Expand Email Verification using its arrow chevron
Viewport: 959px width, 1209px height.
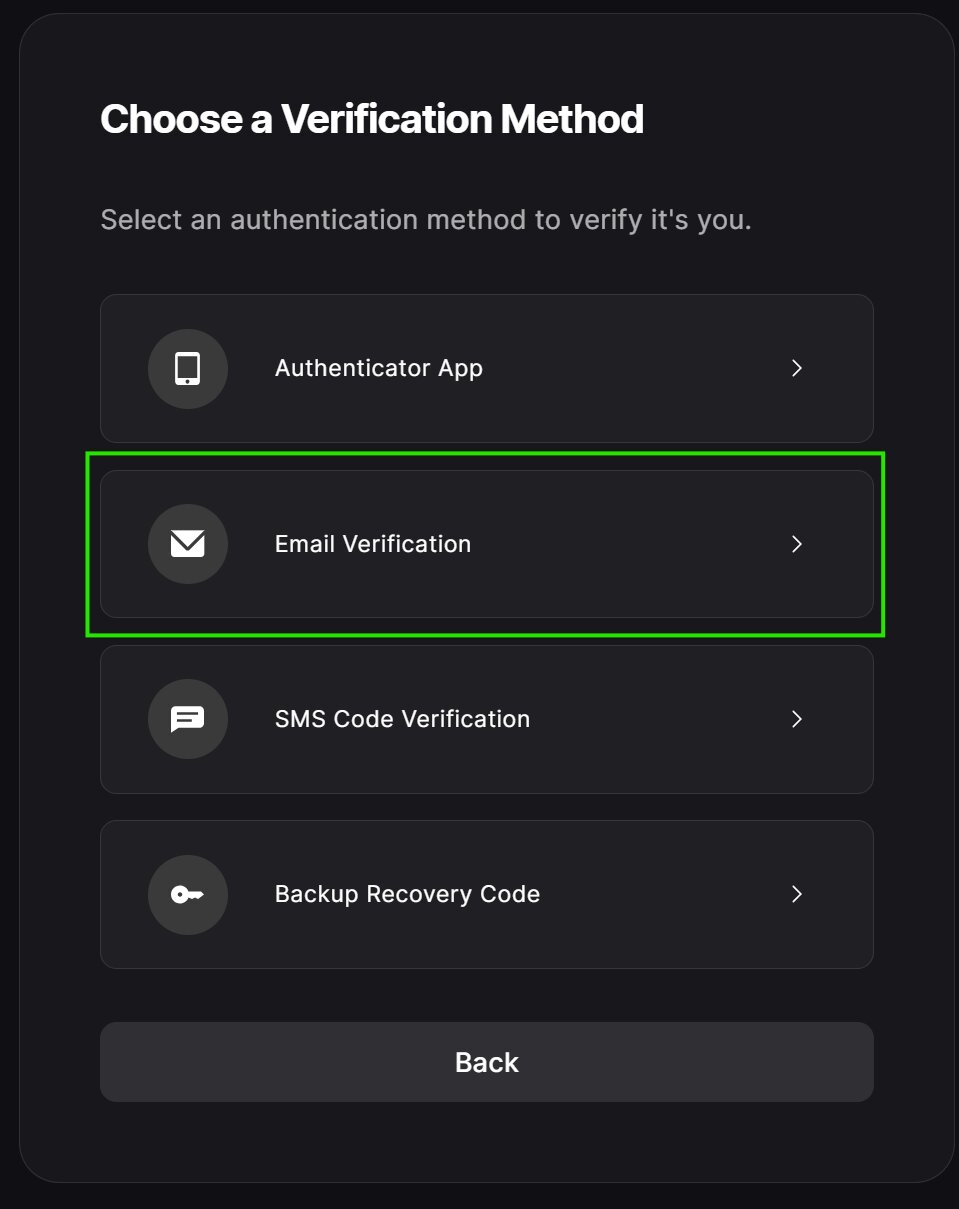click(x=797, y=544)
